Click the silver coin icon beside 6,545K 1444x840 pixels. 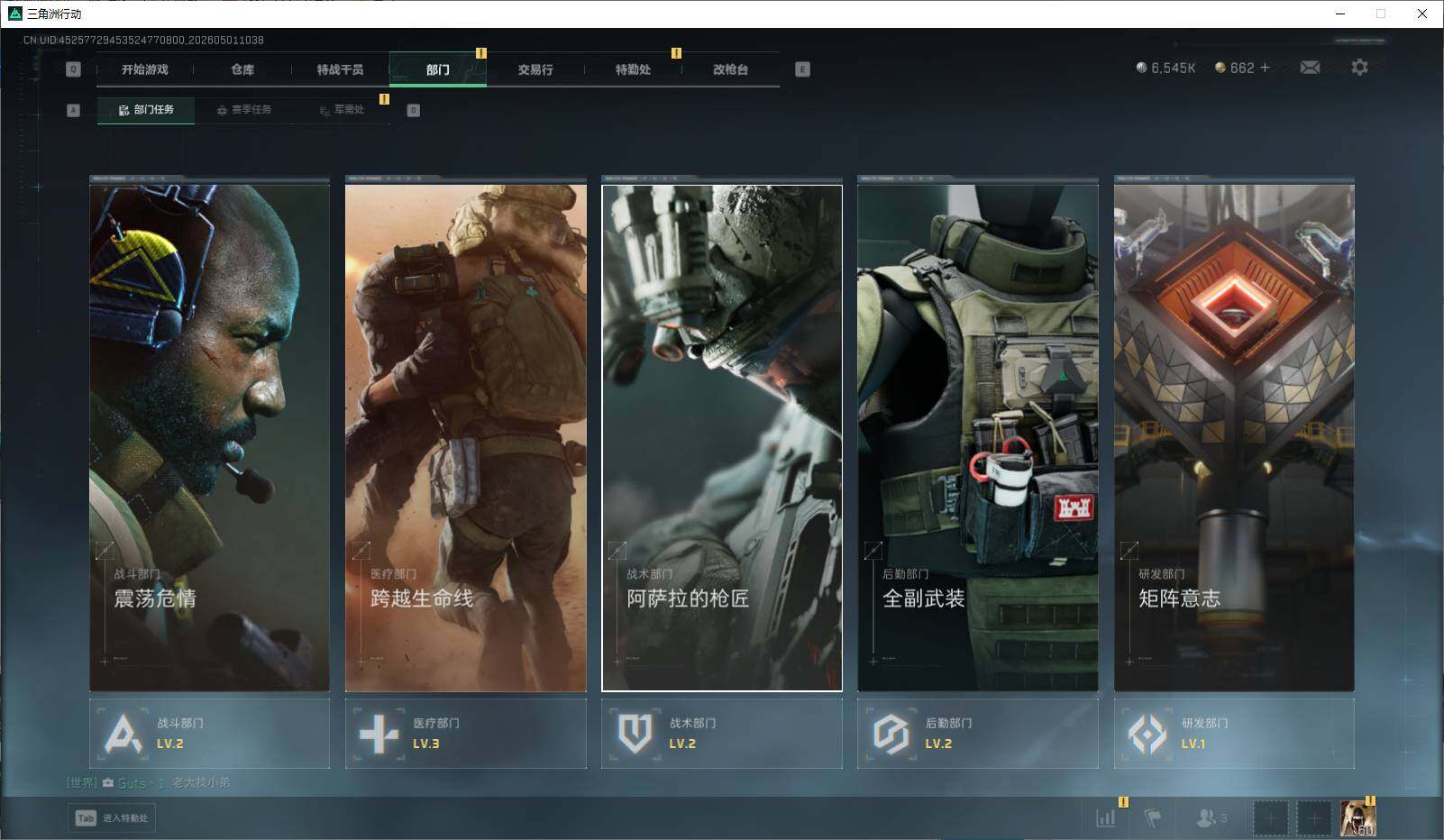tap(1141, 68)
